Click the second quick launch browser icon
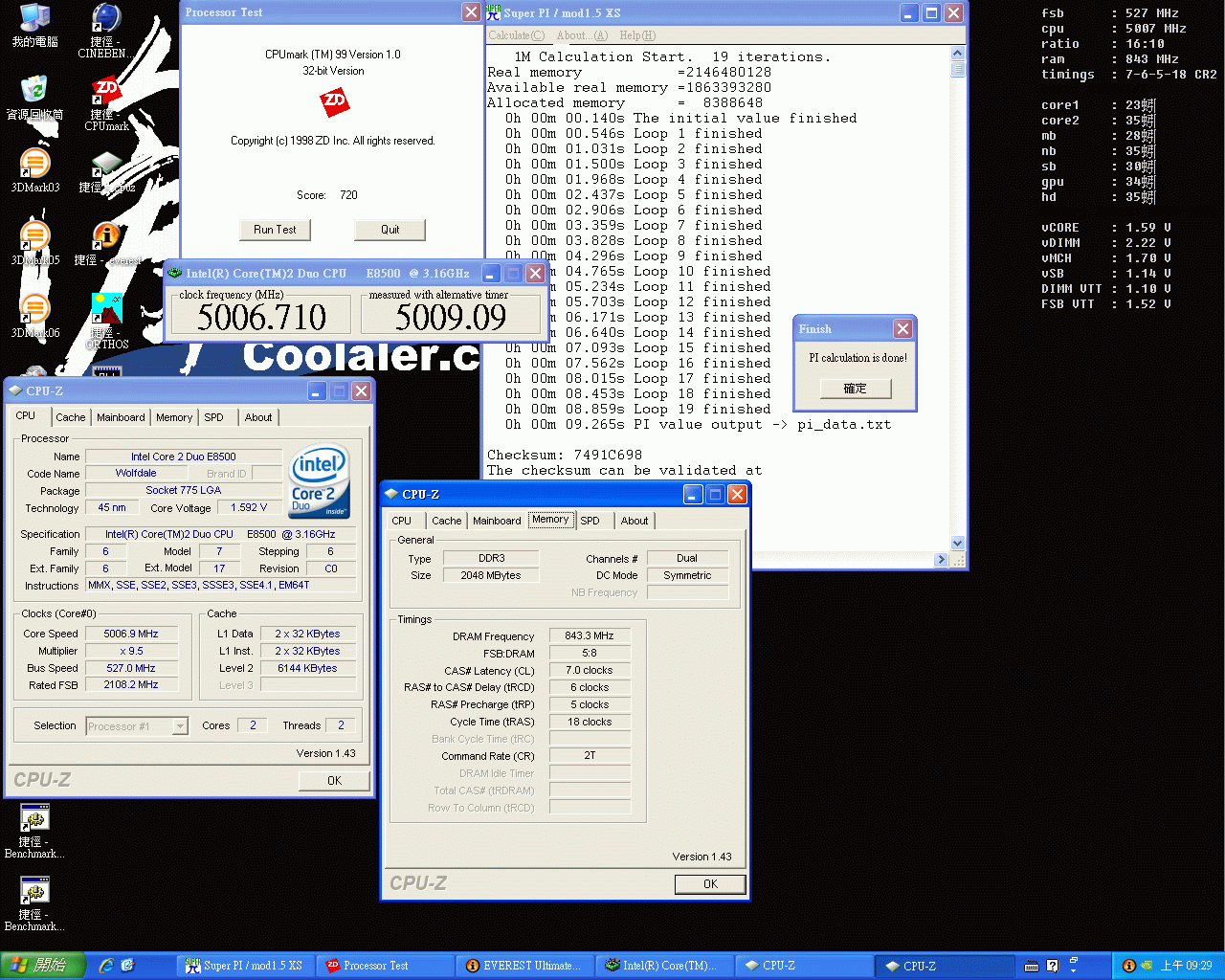1225x980 pixels. [x=127, y=966]
